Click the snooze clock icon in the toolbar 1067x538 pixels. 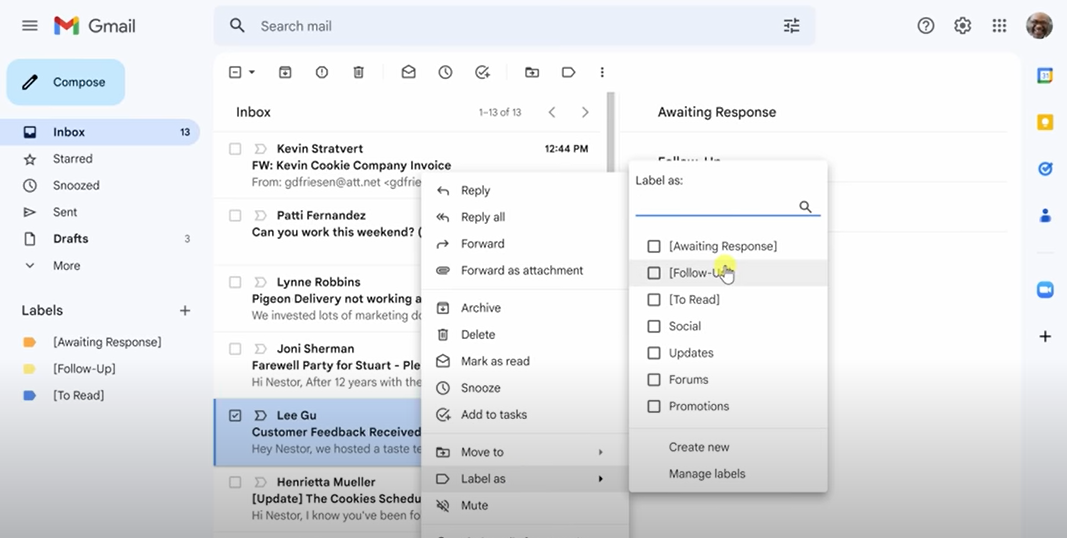[x=445, y=72]
